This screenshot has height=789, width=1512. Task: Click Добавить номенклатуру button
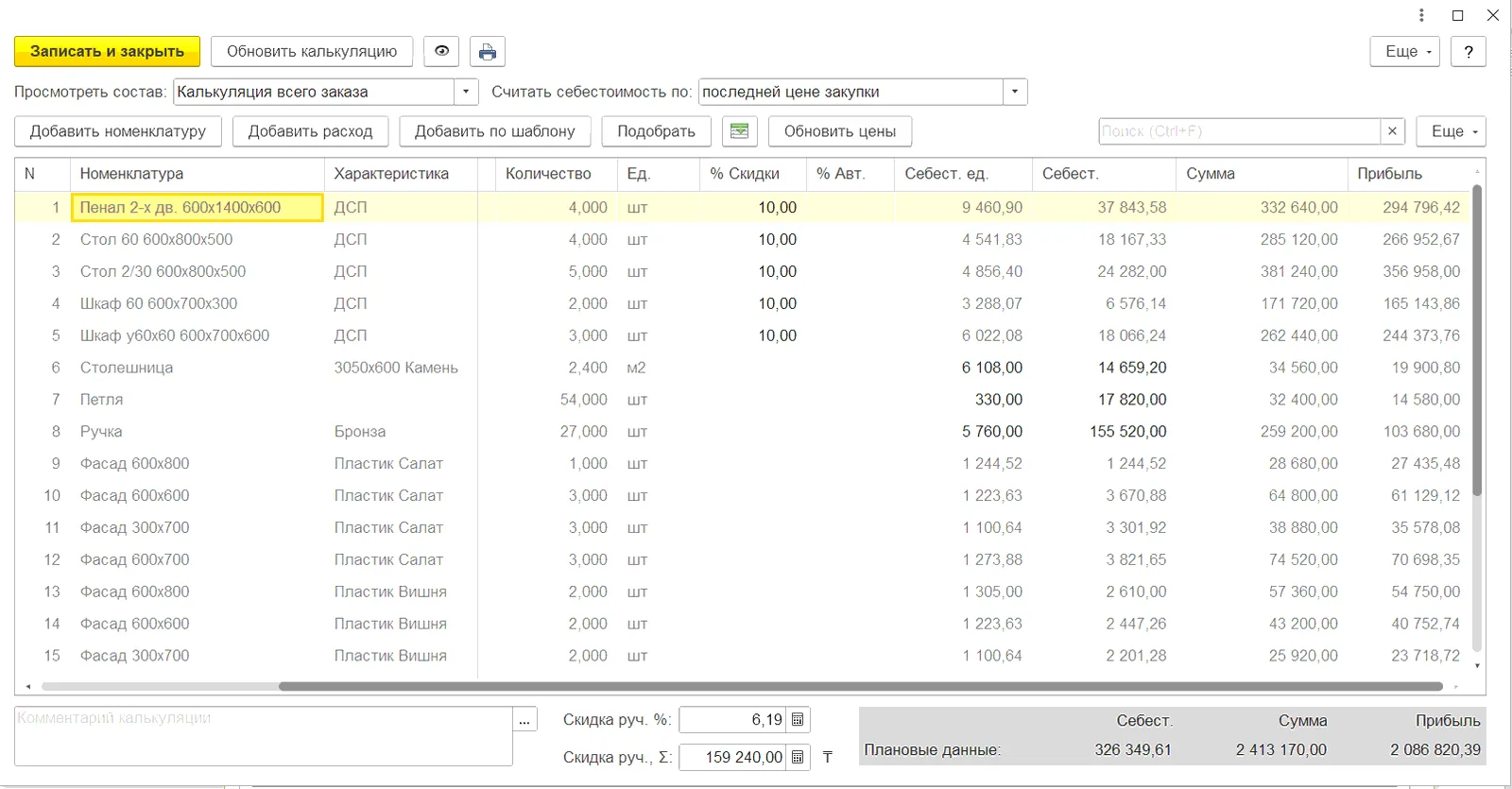[118, 131]
